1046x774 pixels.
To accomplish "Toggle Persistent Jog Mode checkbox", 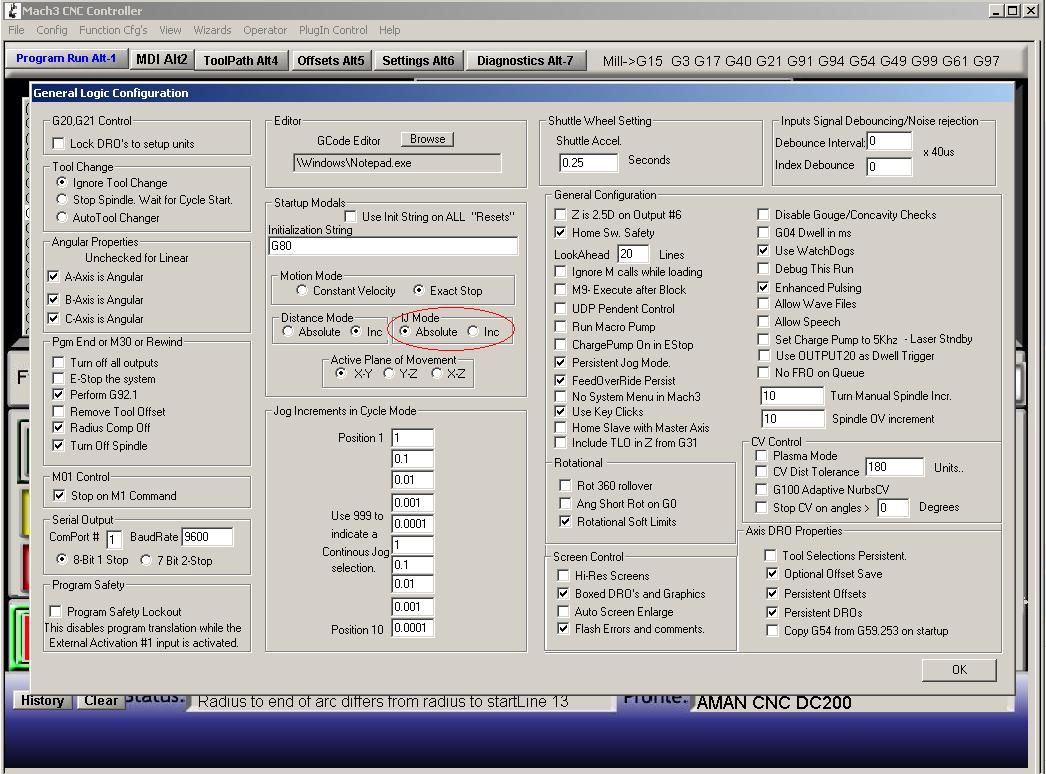I will point(560,362).
